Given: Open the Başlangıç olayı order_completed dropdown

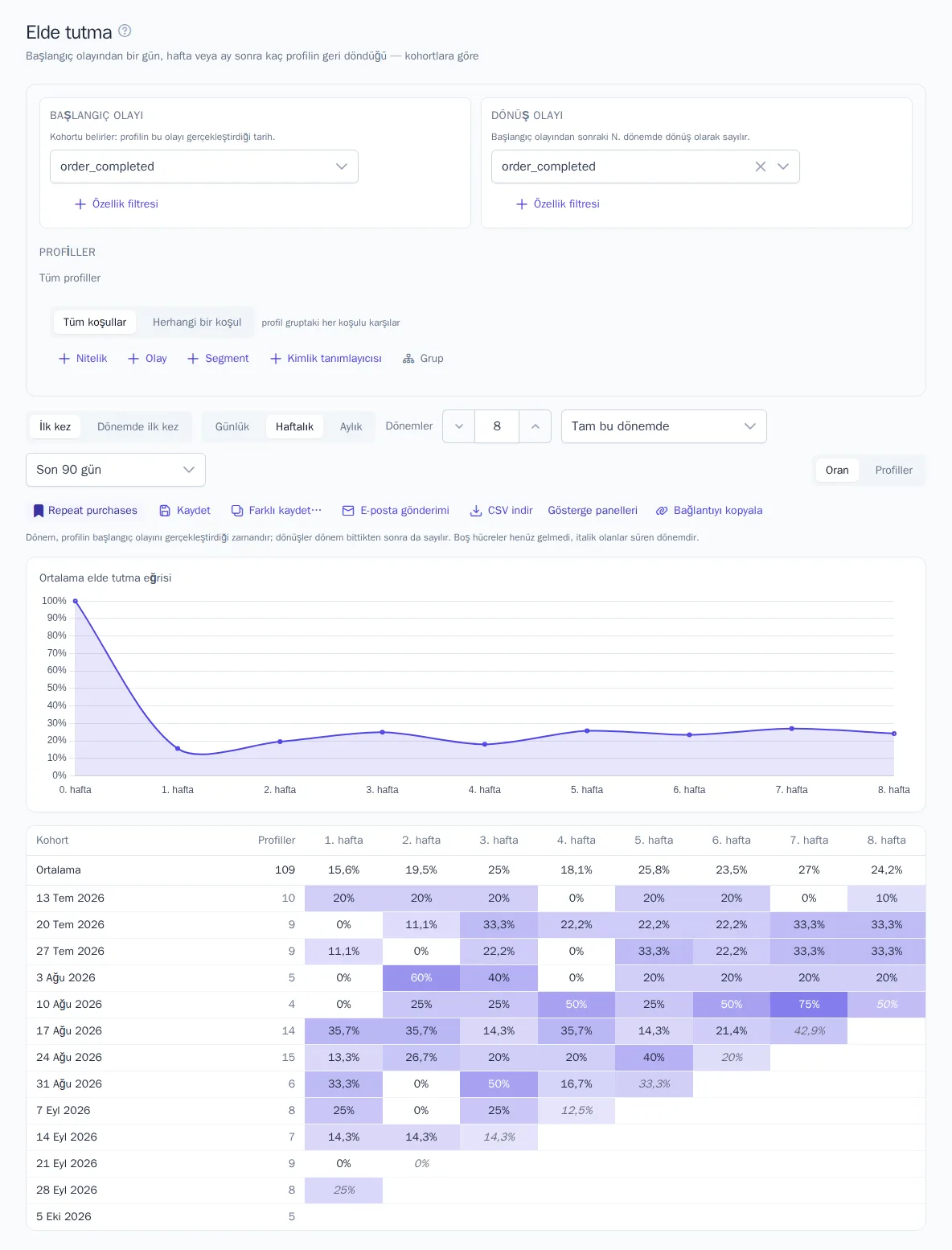Looking at the screenshot, I should 204,167.
